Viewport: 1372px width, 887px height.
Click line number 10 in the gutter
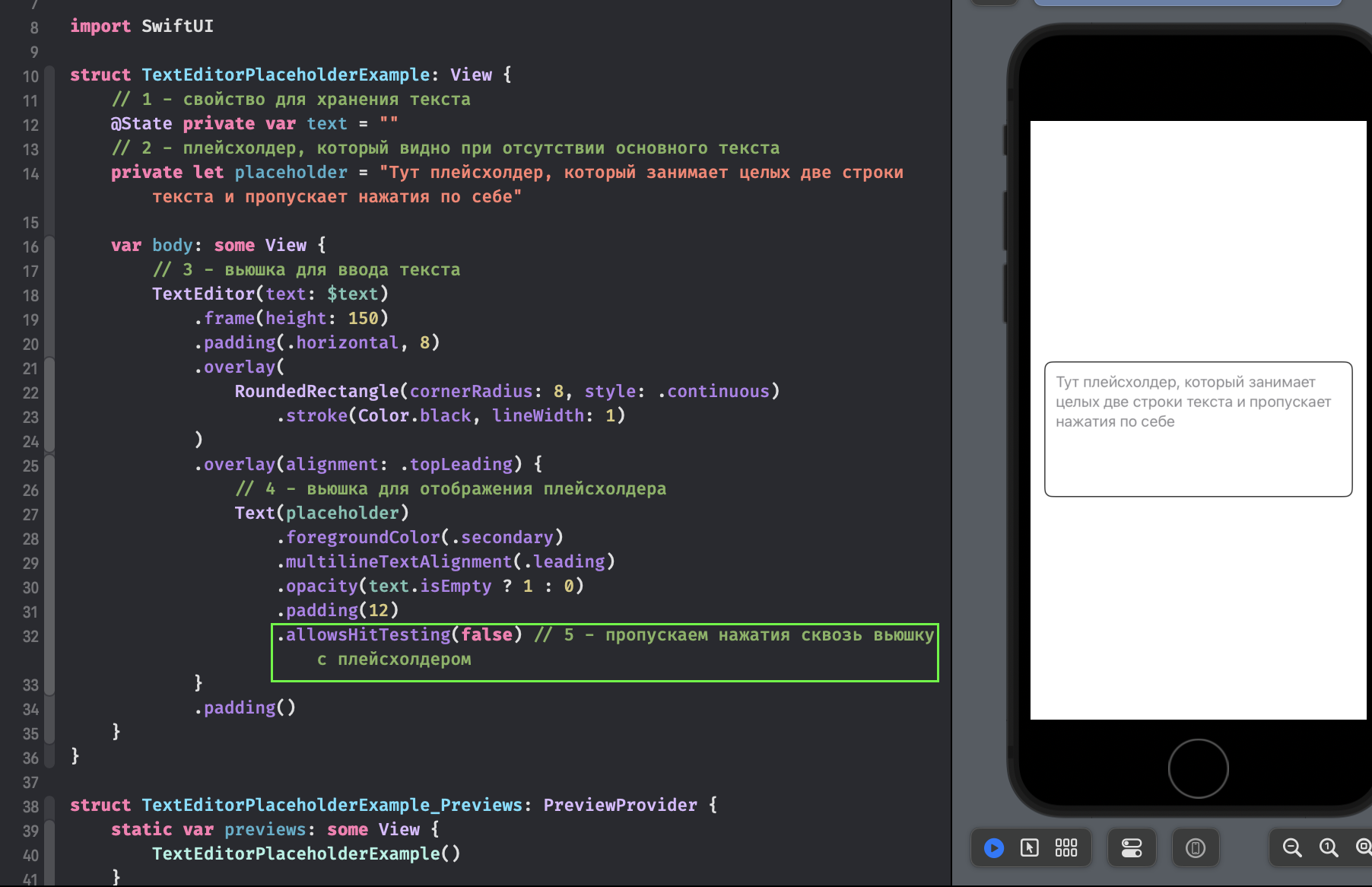(30, 76)
